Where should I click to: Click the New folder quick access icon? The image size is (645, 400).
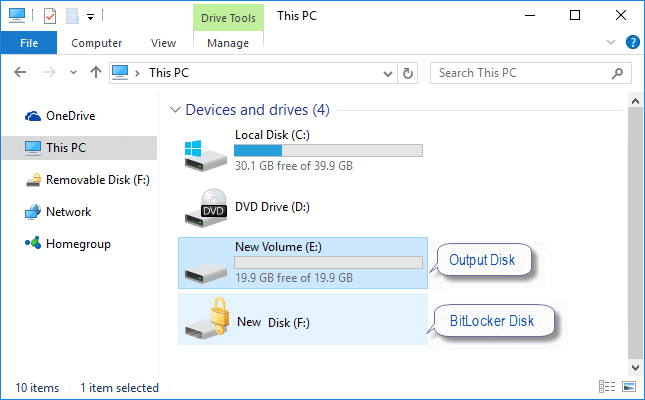72,16
